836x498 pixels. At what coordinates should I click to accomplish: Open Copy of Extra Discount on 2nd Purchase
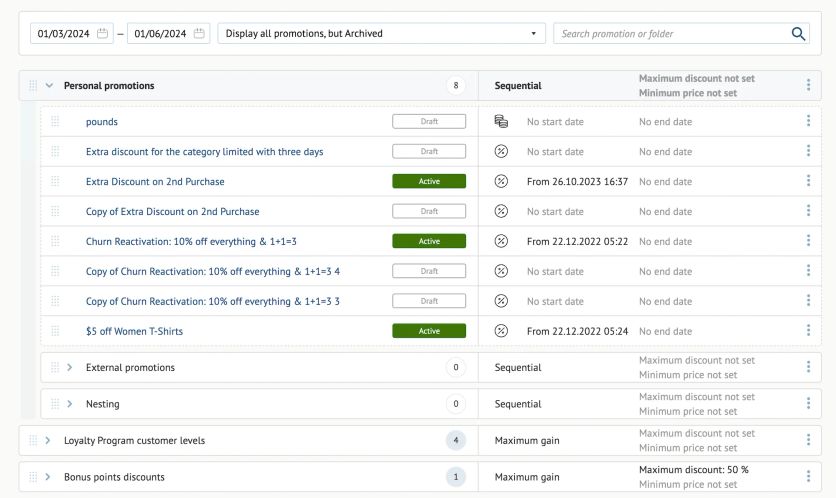click(173, 211)
